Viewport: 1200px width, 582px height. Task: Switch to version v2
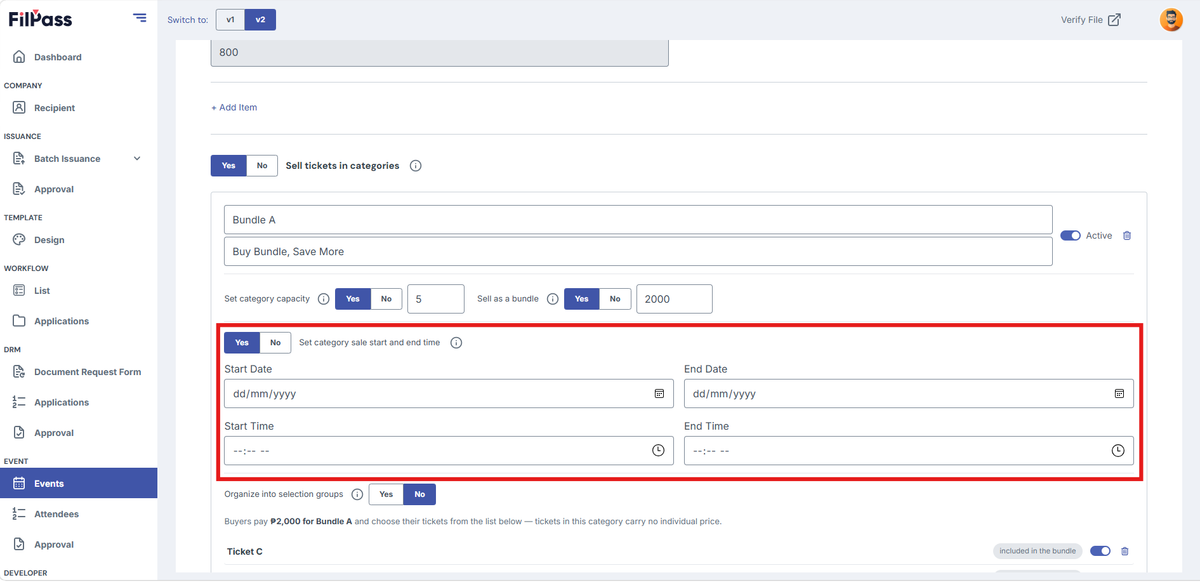[260, 20]
